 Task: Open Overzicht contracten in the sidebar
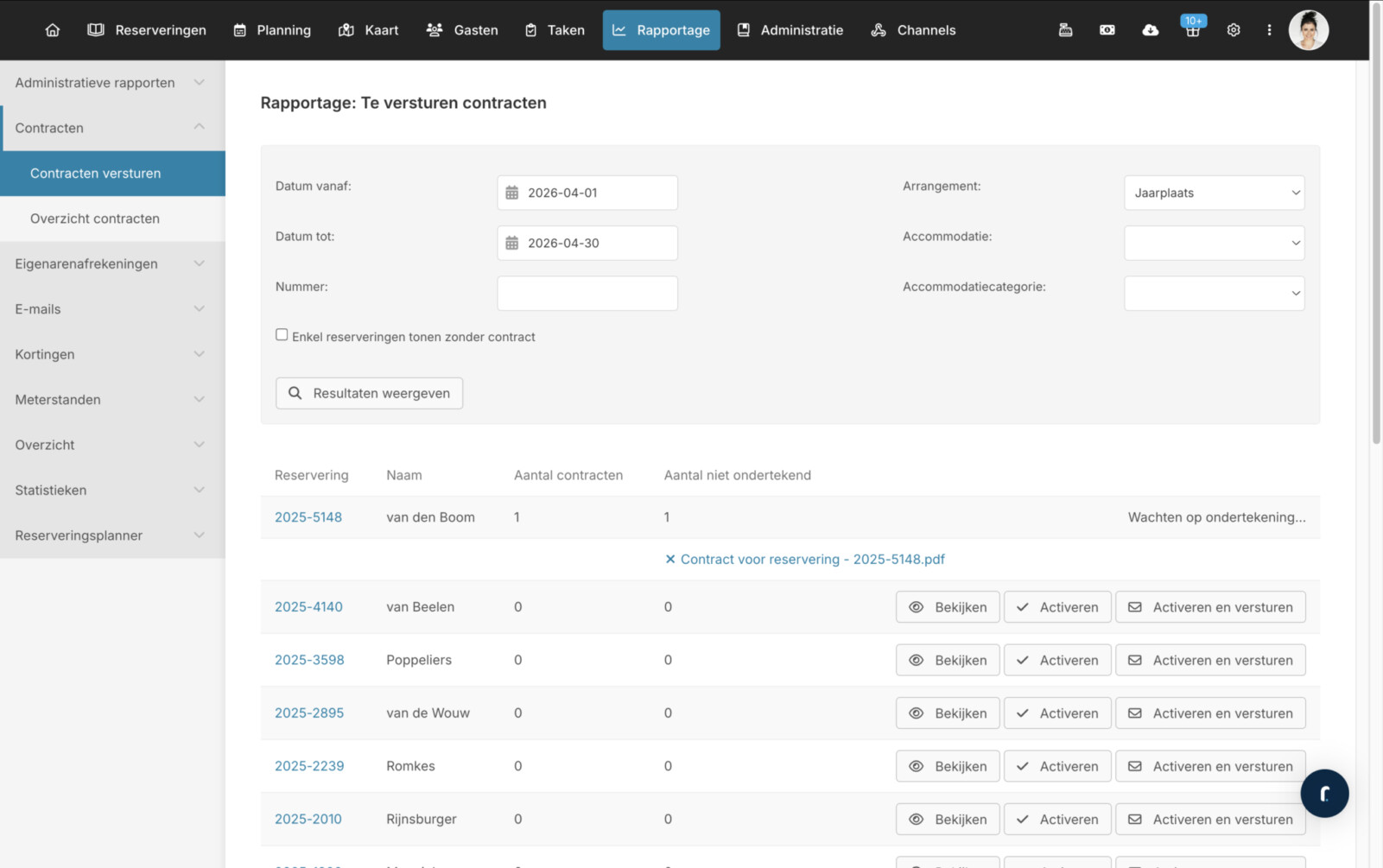[x=95, y=219]
